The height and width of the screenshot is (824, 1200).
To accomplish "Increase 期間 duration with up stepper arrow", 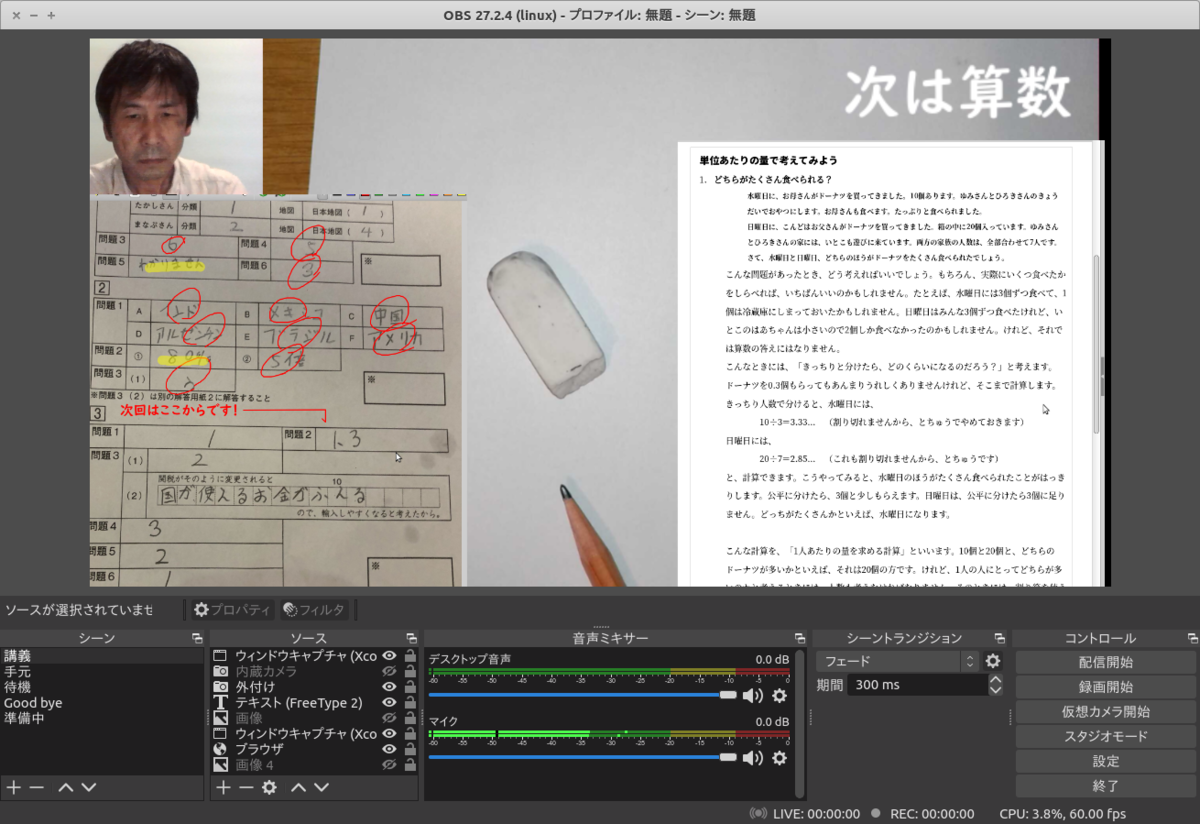I will [995, 680].
